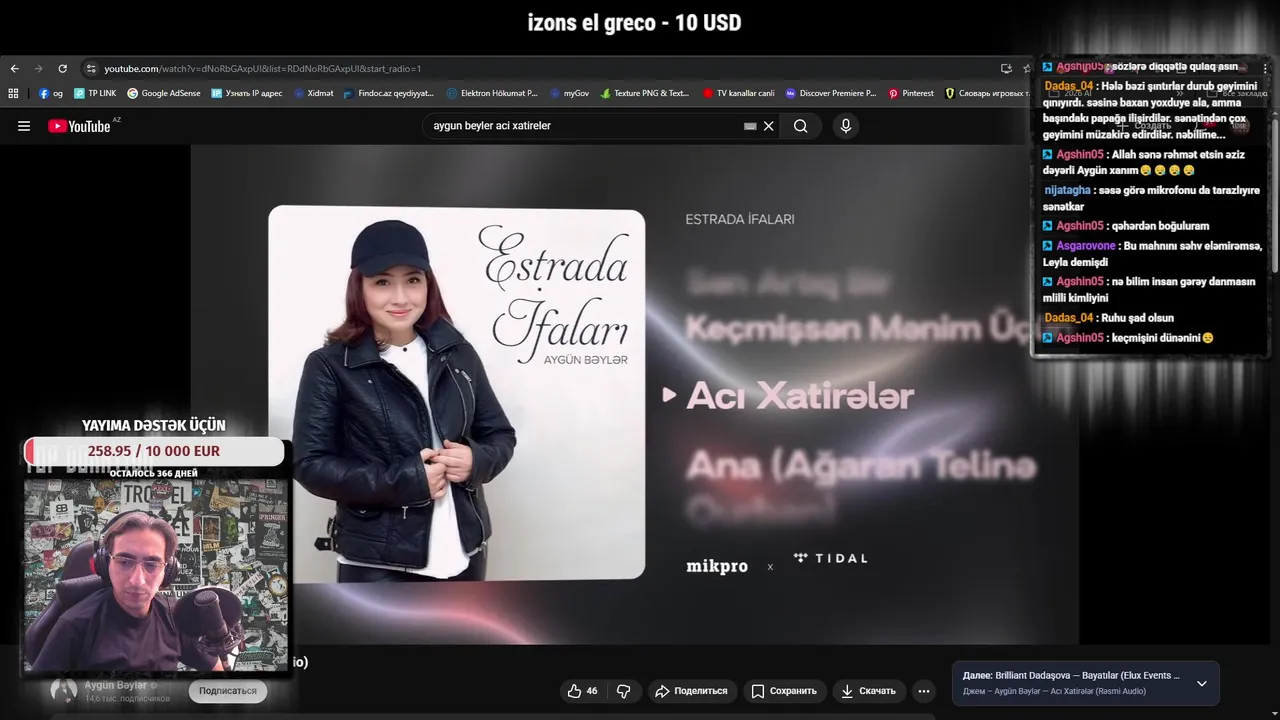Click the install/cast icon in address bar
The image size is (1280, 720).
(x=1006, y=69)
